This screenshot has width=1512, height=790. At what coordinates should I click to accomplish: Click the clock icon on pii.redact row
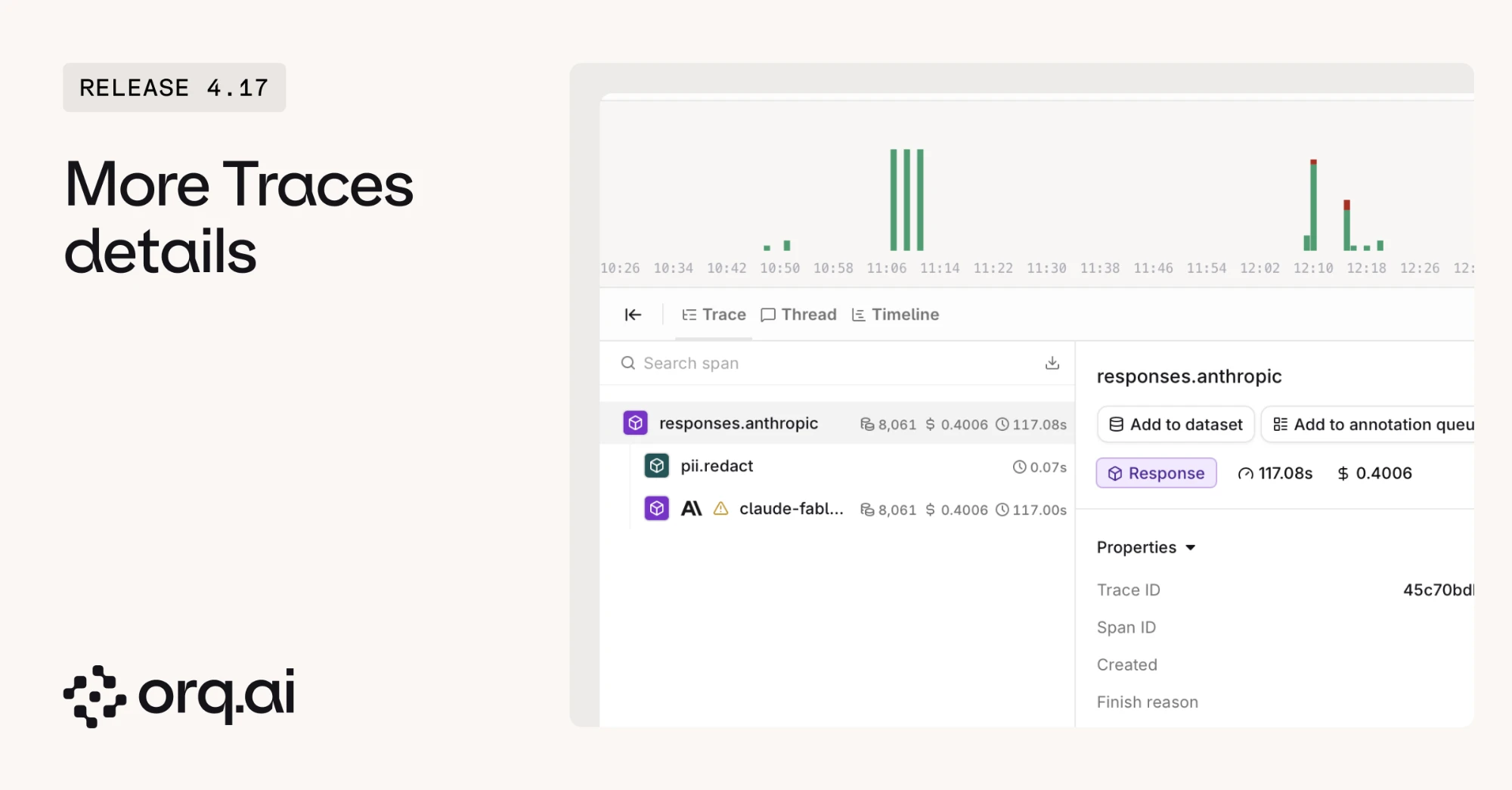1019,466
